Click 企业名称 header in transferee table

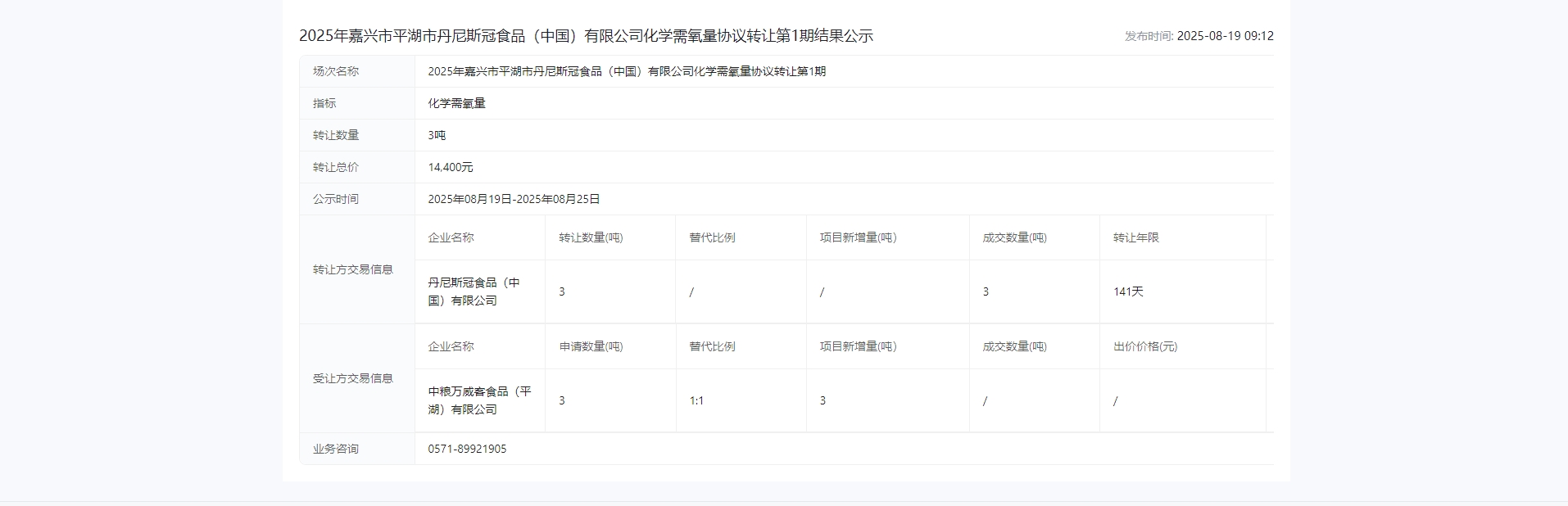click(x=451, y=346)
